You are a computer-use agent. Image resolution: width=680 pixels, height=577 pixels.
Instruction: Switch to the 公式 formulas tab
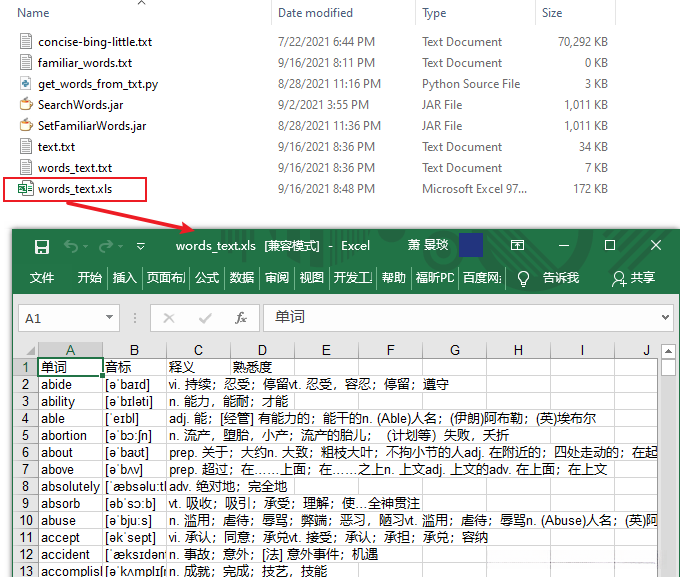tap(207, 278)
